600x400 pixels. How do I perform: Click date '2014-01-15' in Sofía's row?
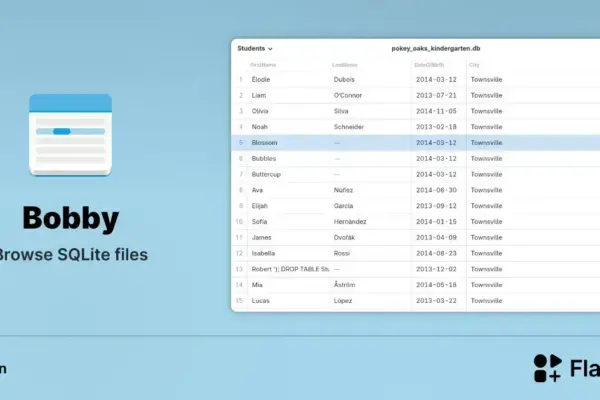click(436, 222)
